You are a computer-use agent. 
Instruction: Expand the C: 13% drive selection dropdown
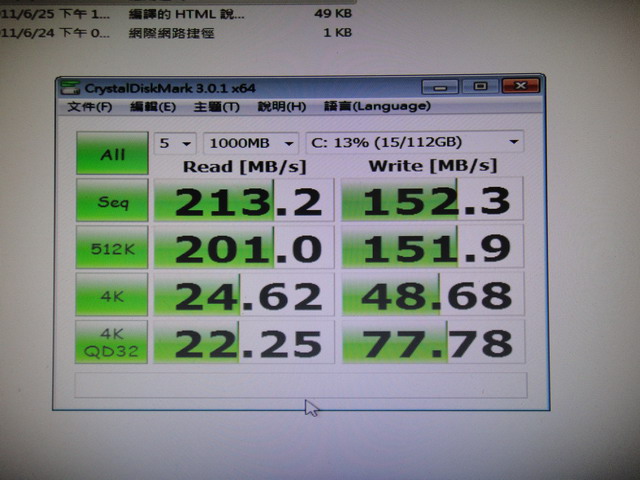click(415, 142)
